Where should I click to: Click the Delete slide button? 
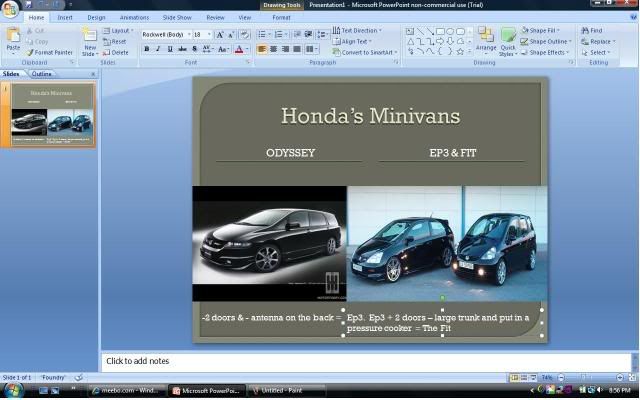[116, 53]
